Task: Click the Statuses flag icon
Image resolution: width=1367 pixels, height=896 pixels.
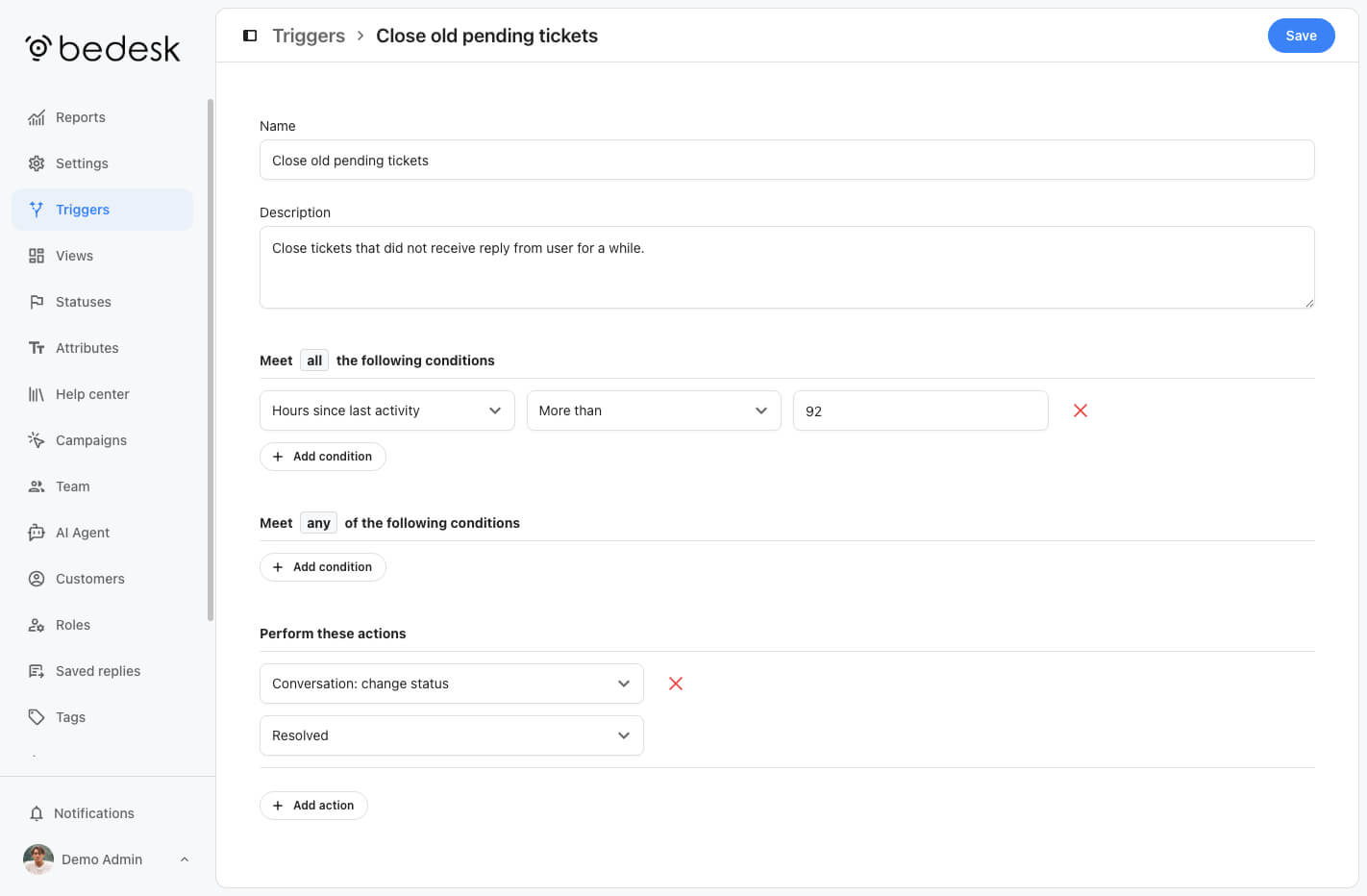Action: (37, 302)
